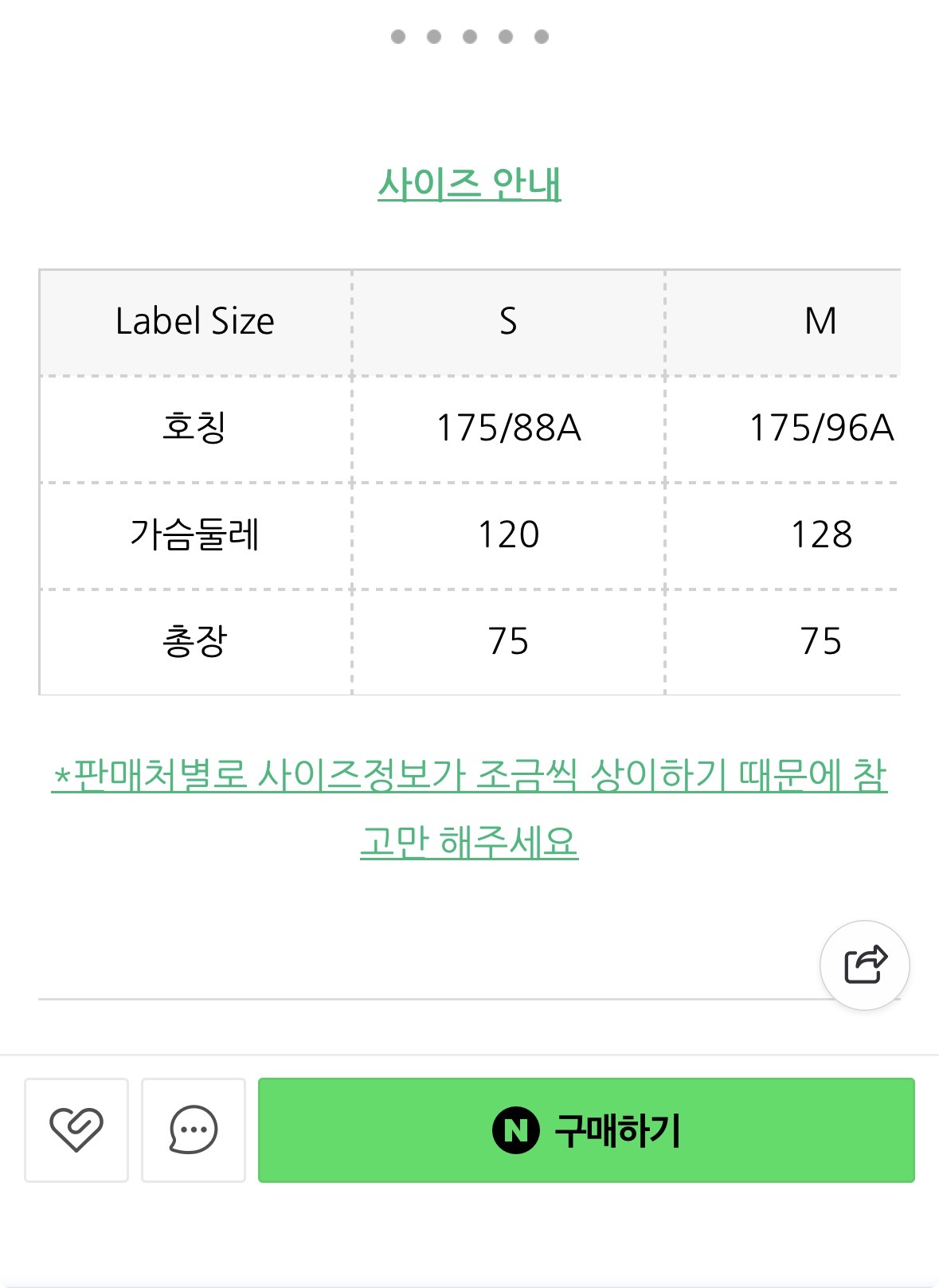Click the 호칭 row label
The height and width of the screenshot is (1288, 939).
click(x=195, y=428)
